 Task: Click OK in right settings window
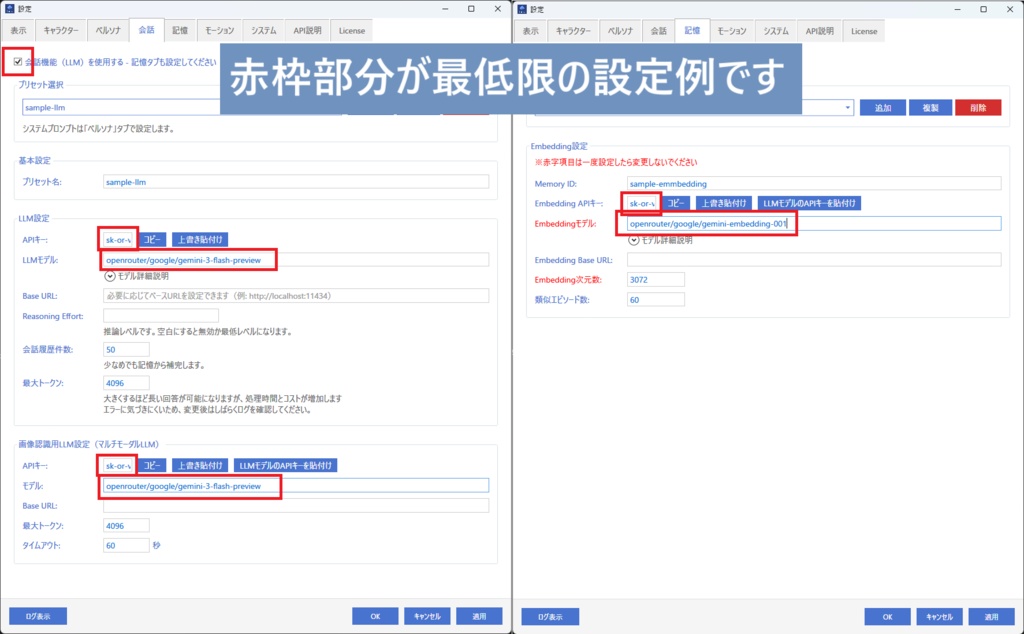(887, 617)
